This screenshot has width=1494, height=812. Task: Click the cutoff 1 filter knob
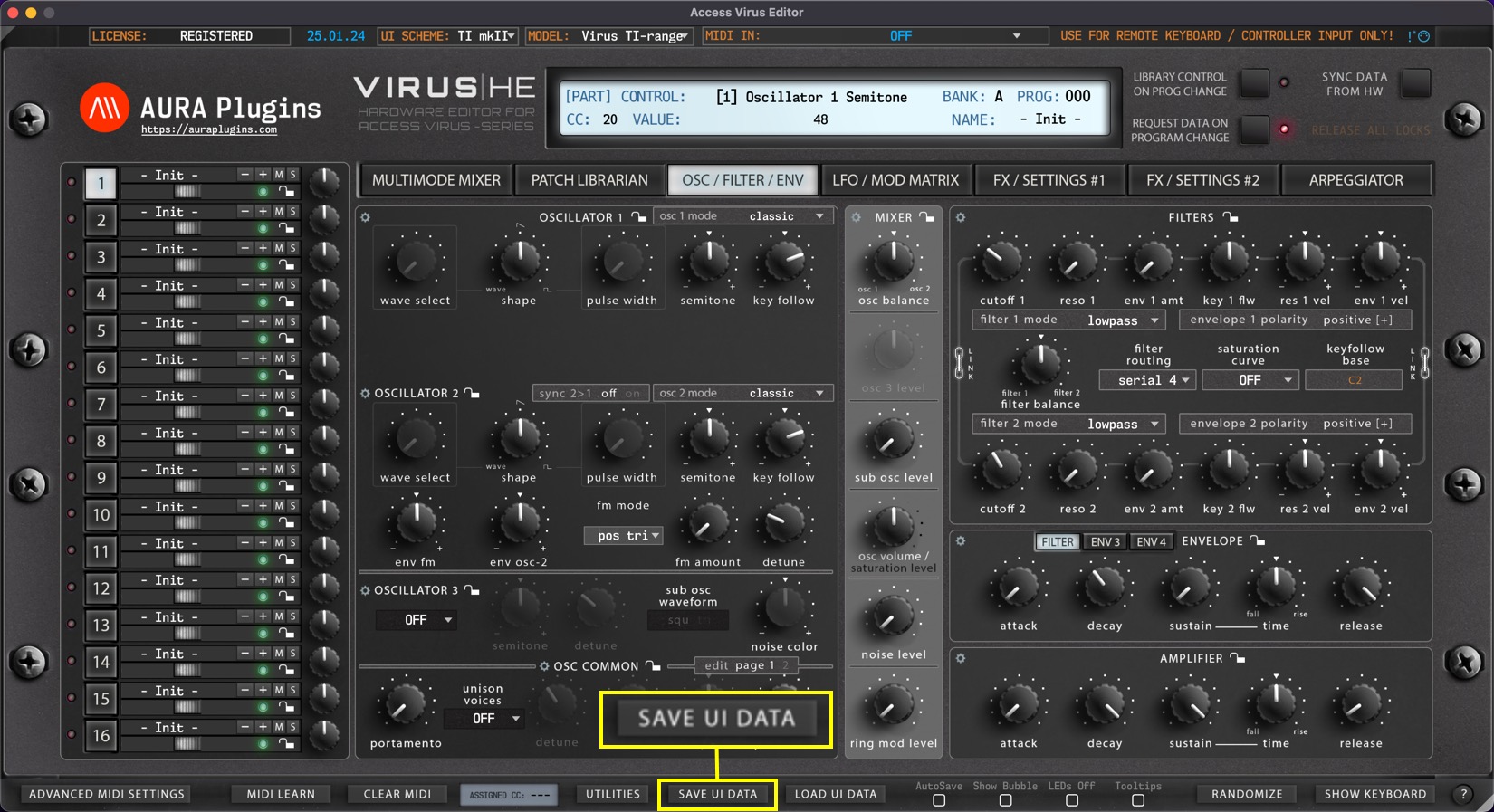1001,262
